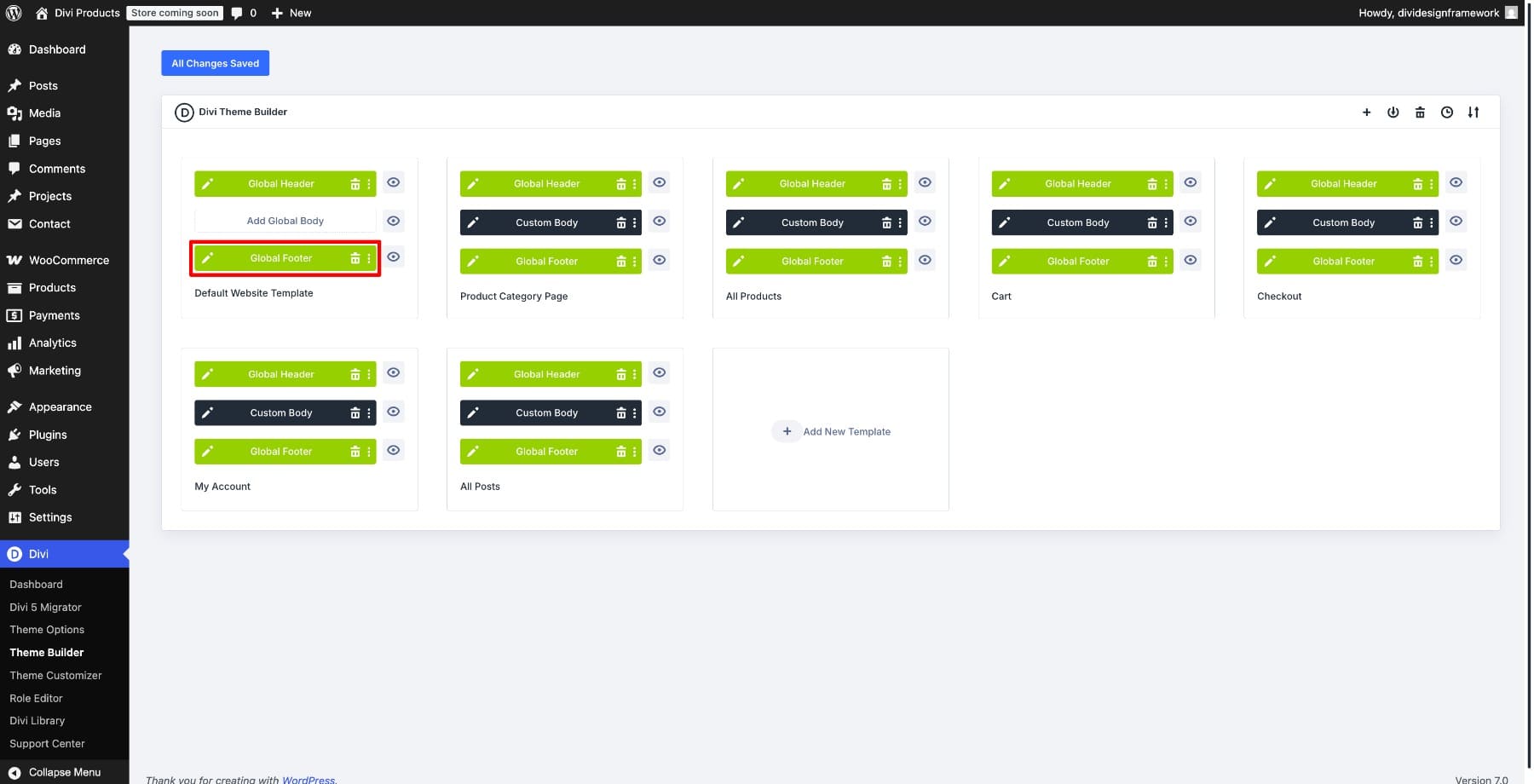Open the portability import/export arrows icon

pos(1473,112)
